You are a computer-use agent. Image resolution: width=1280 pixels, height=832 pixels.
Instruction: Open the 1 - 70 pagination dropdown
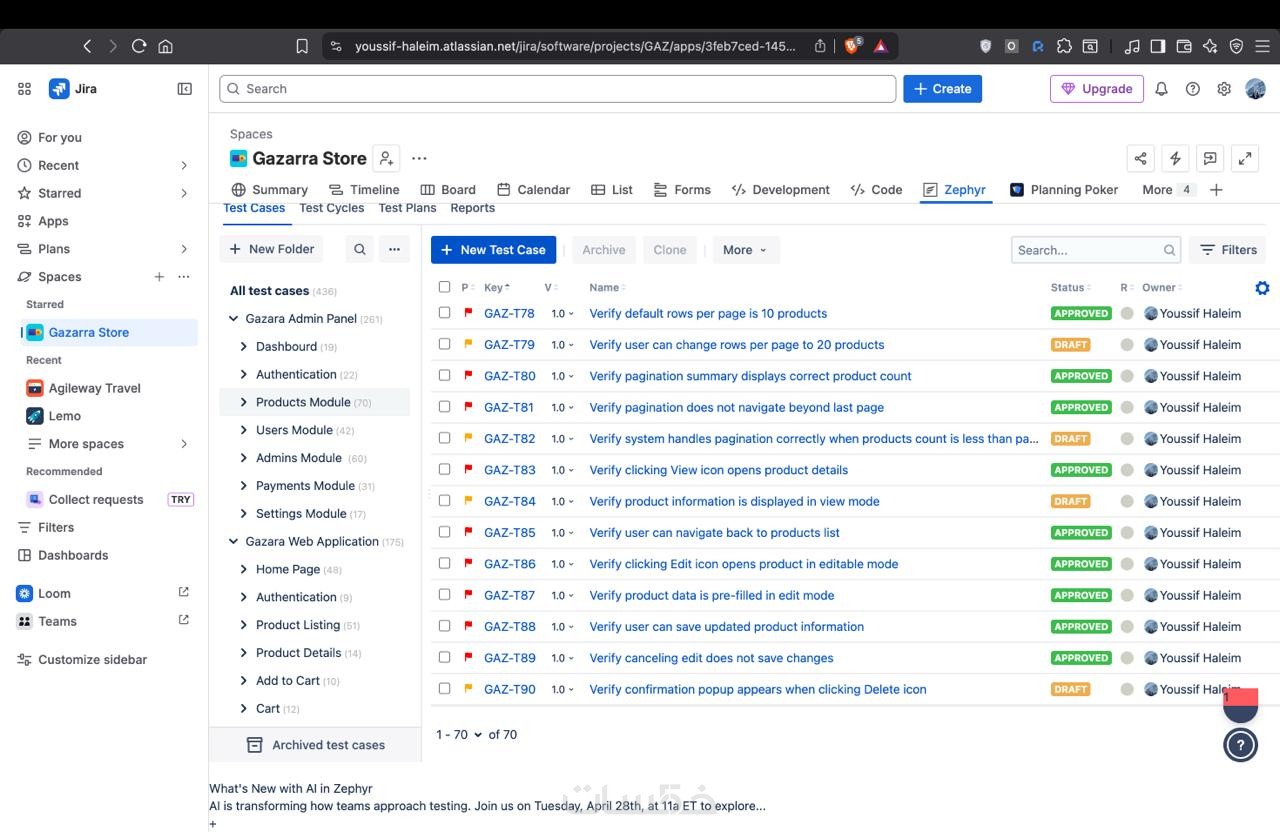pyautogui.click(x=459, y=734)
